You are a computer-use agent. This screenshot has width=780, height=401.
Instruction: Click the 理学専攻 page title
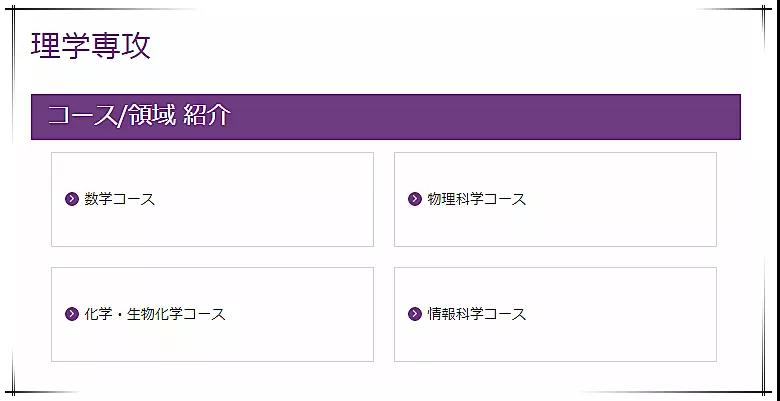tap(91, 46)
